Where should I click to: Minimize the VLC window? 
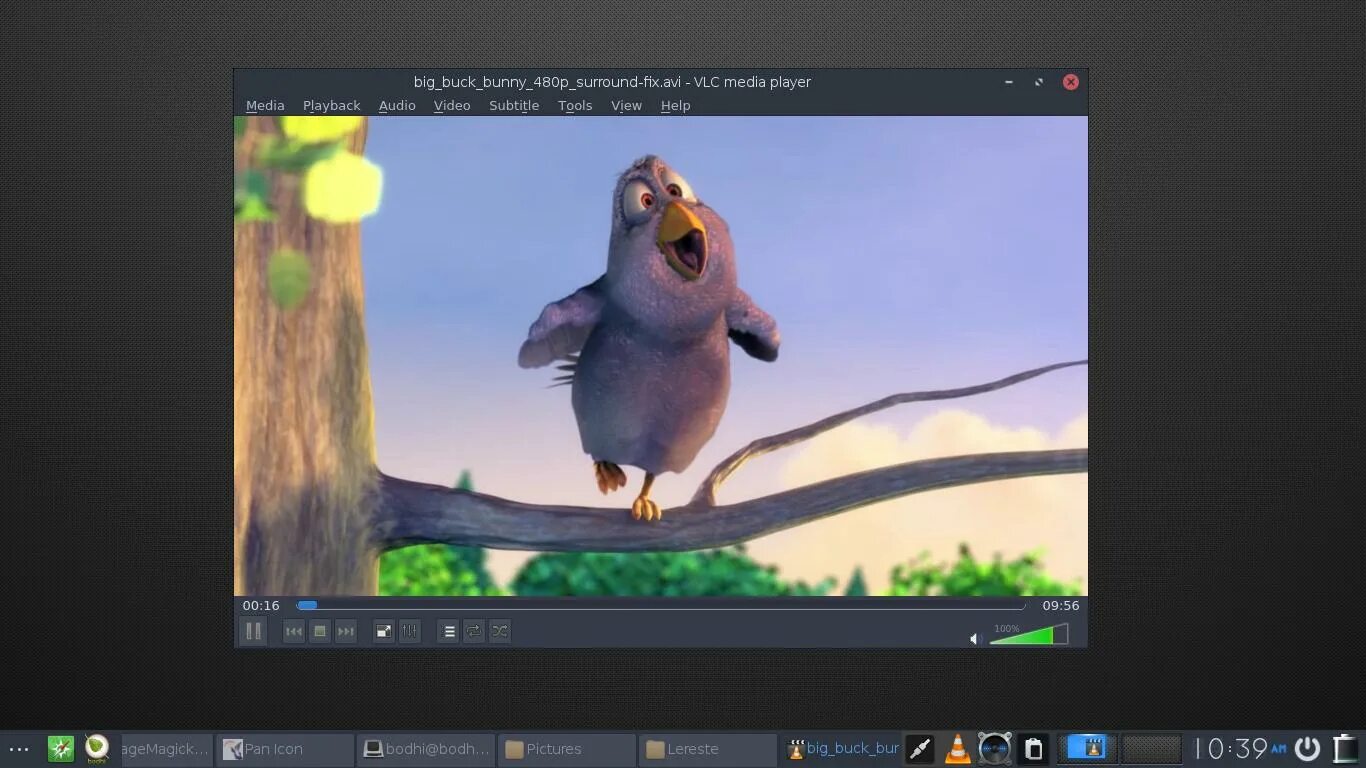click(x=1009, y=82)
